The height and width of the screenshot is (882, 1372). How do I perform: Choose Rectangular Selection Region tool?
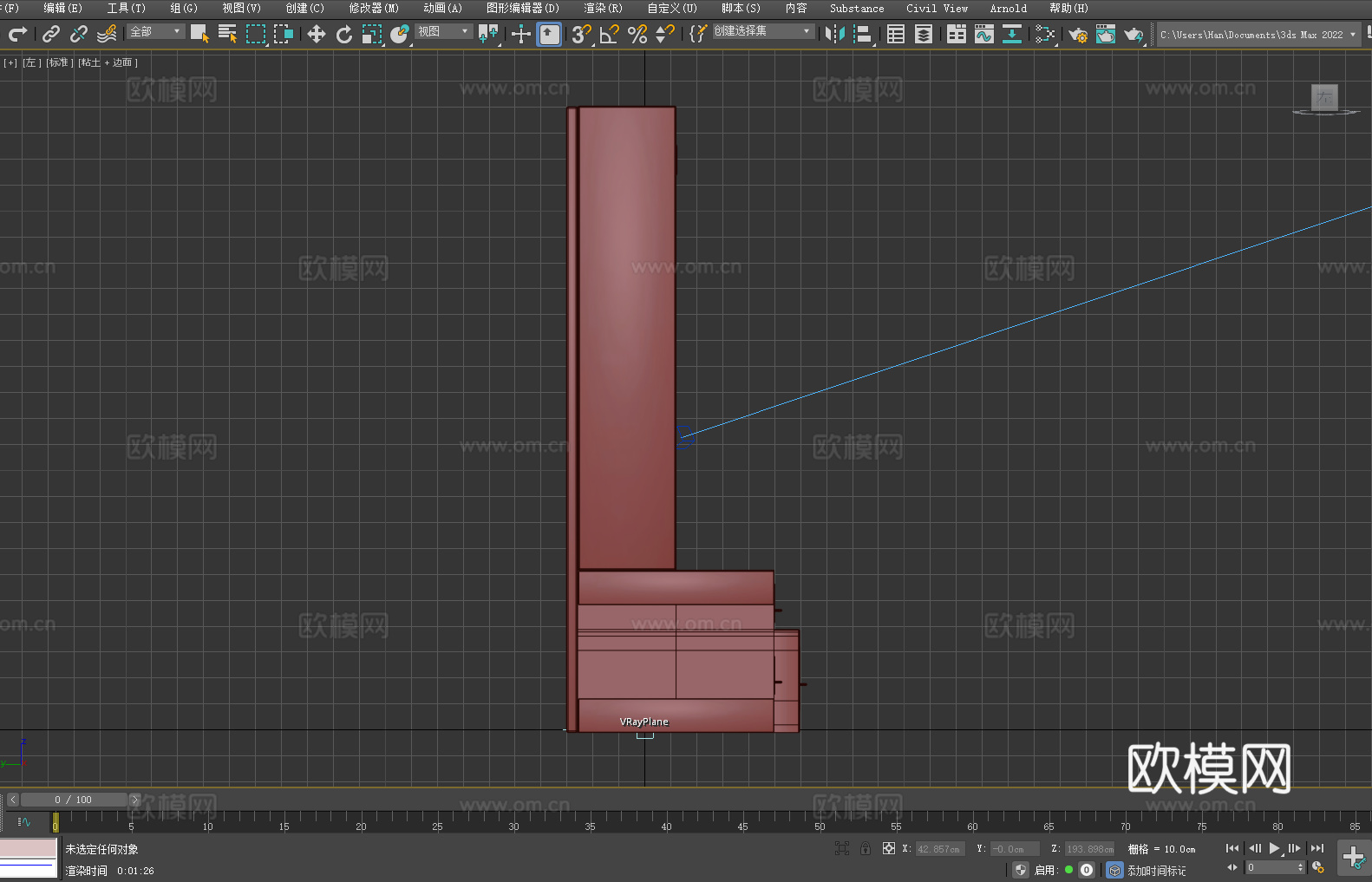[256, 34]
